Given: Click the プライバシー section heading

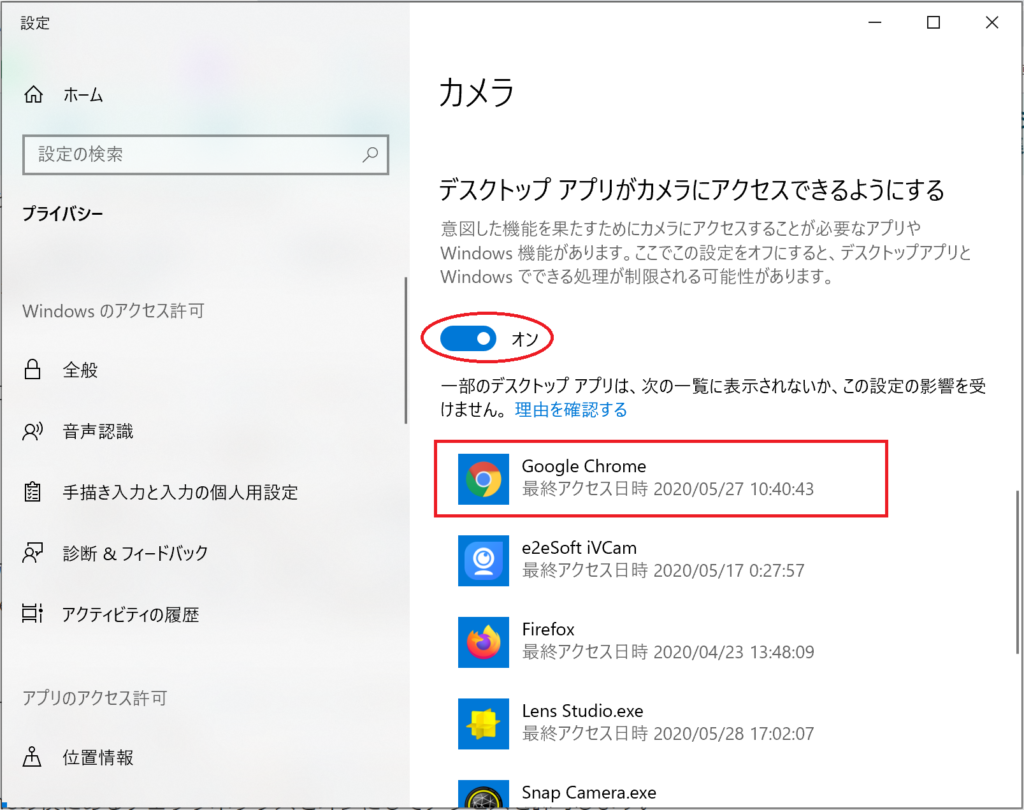Looking at the screenshot, I should tap(63, 214).
